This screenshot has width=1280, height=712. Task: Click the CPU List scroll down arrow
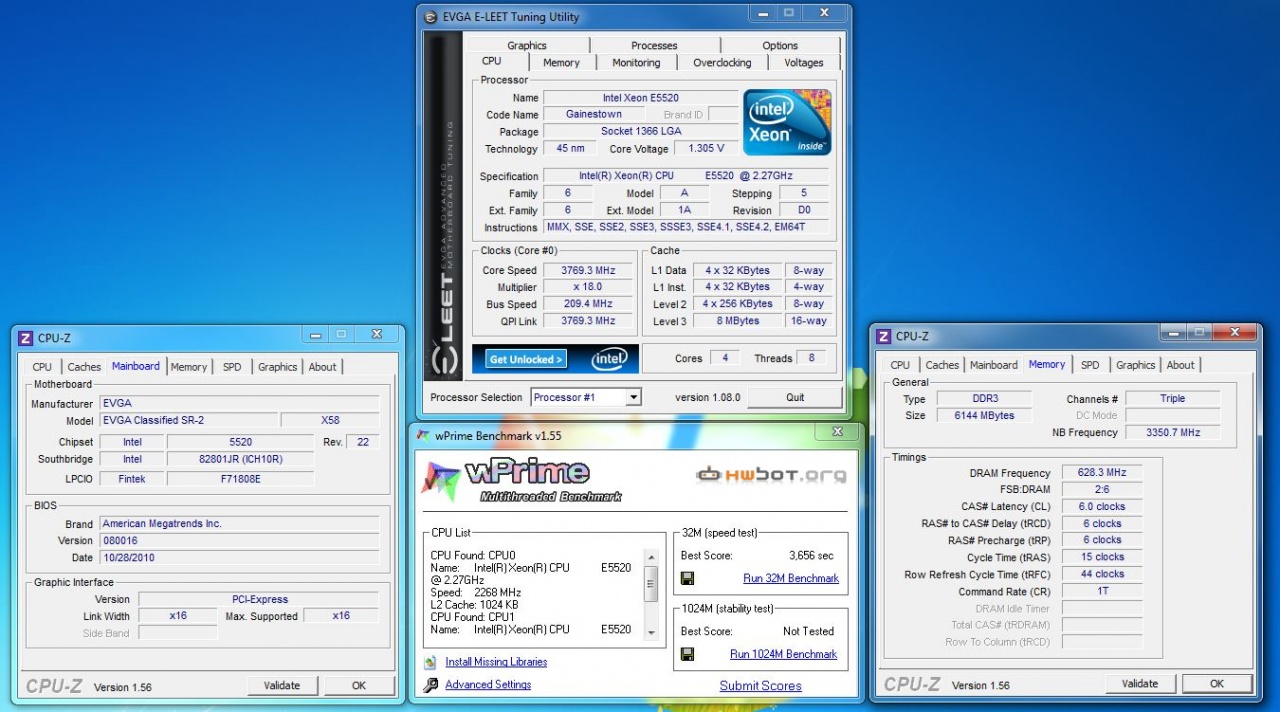point(651,633)
